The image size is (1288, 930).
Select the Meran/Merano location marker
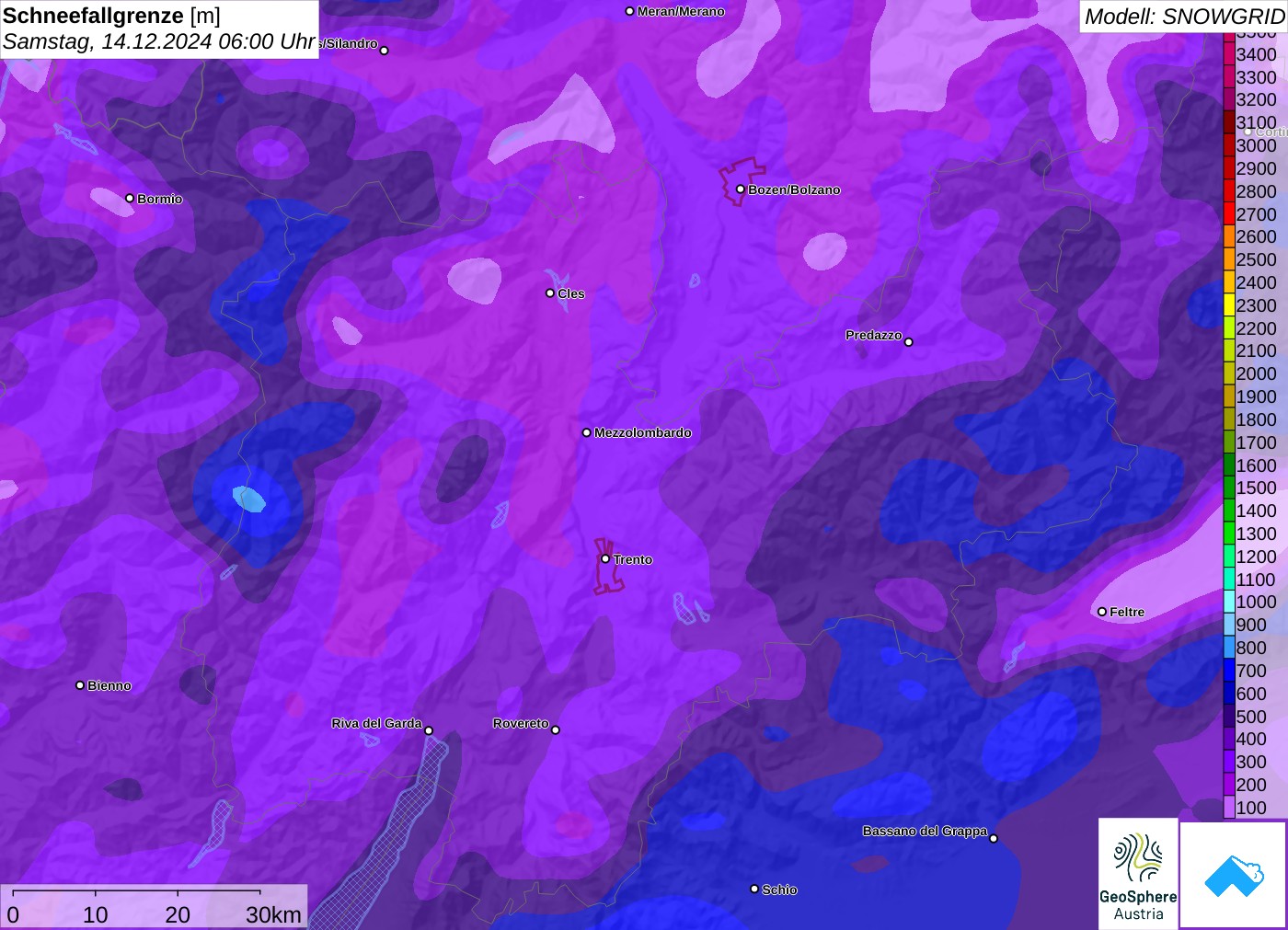tap(629, 11)
